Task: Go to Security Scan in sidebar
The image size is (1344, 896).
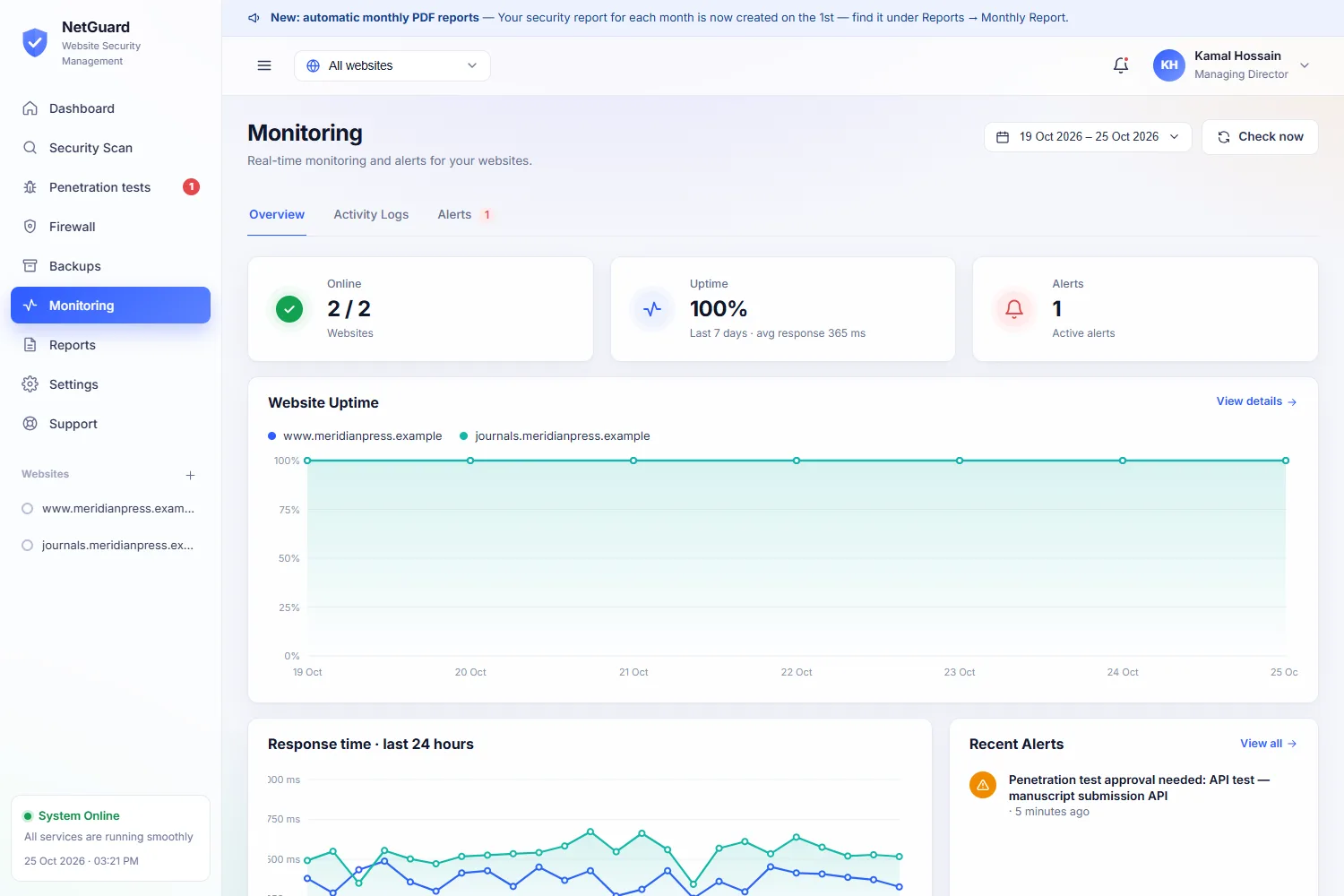Action: [x=110, y=148]
